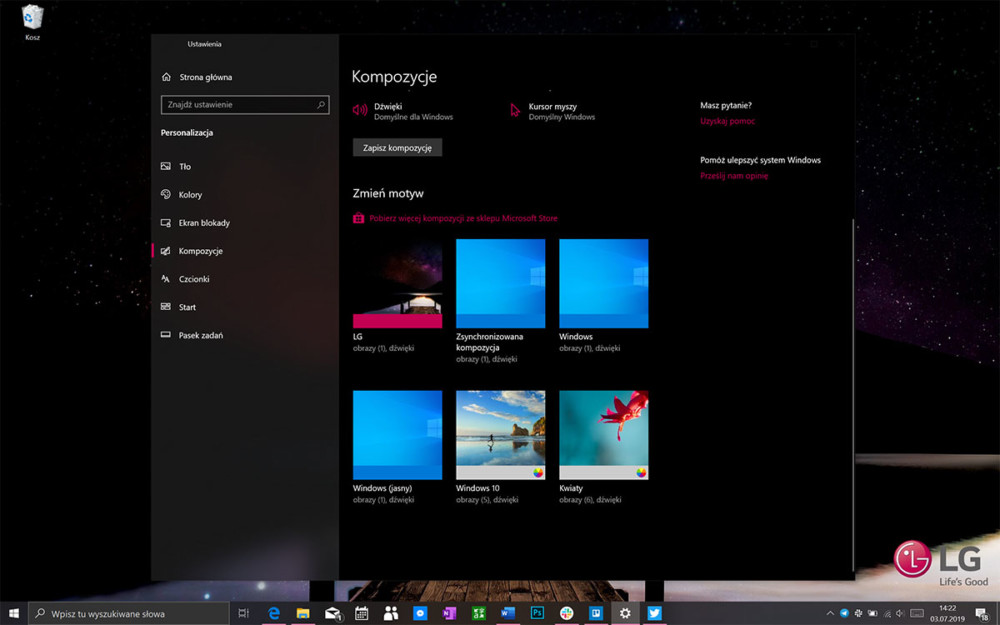Apply the Windows 10 theme thumbnail

[501, 435]
